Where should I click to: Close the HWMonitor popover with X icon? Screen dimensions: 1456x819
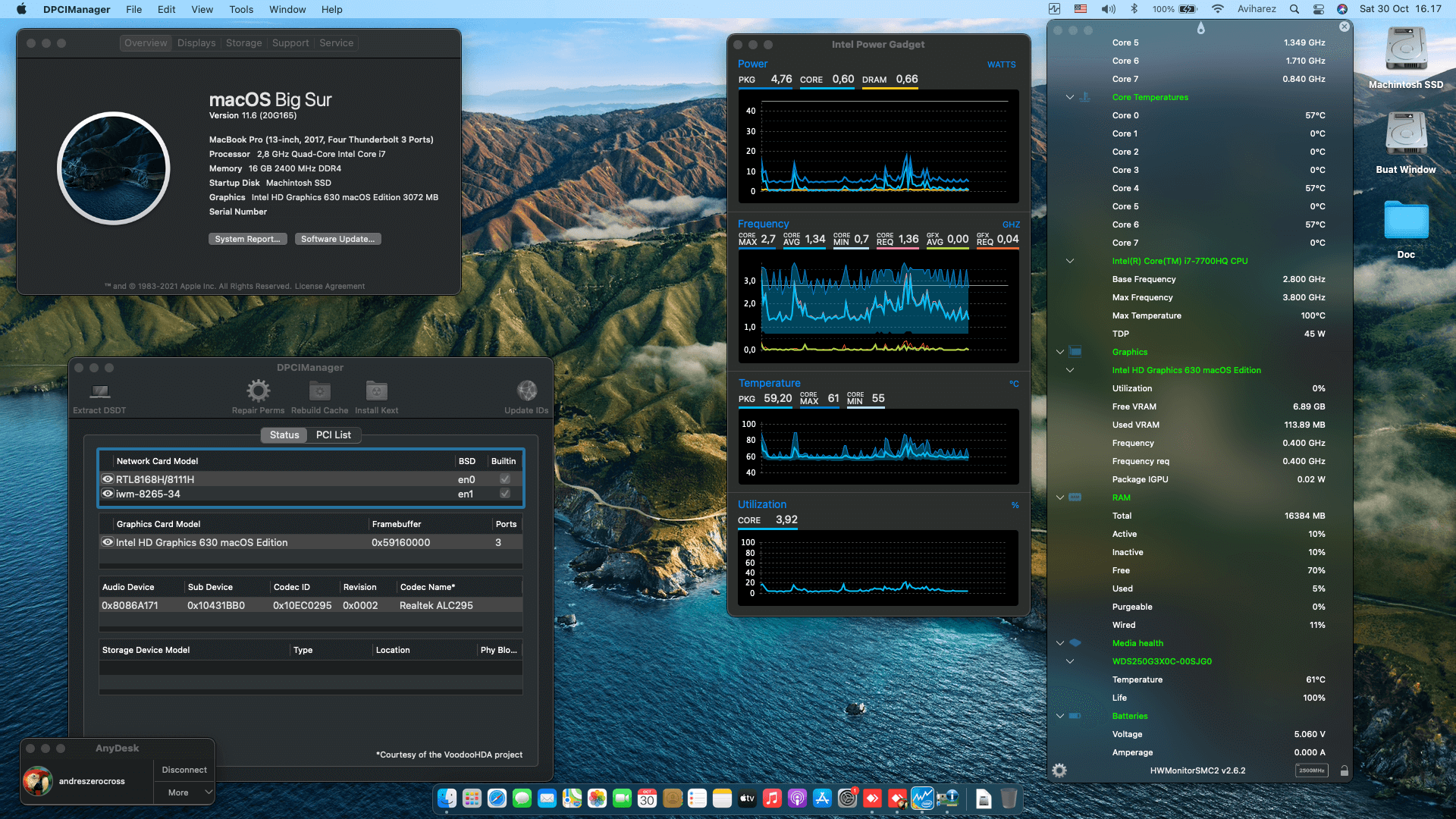coord(1345,27)
